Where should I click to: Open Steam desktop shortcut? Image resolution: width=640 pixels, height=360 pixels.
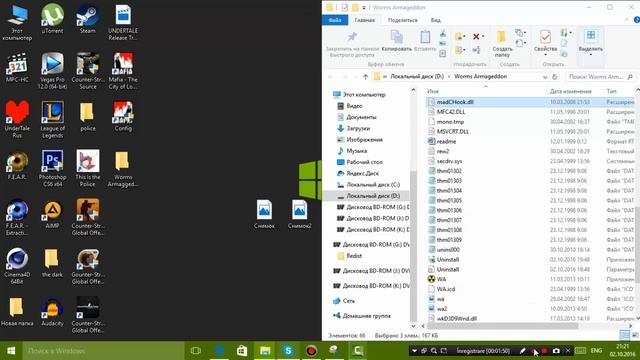pos(87,19)
